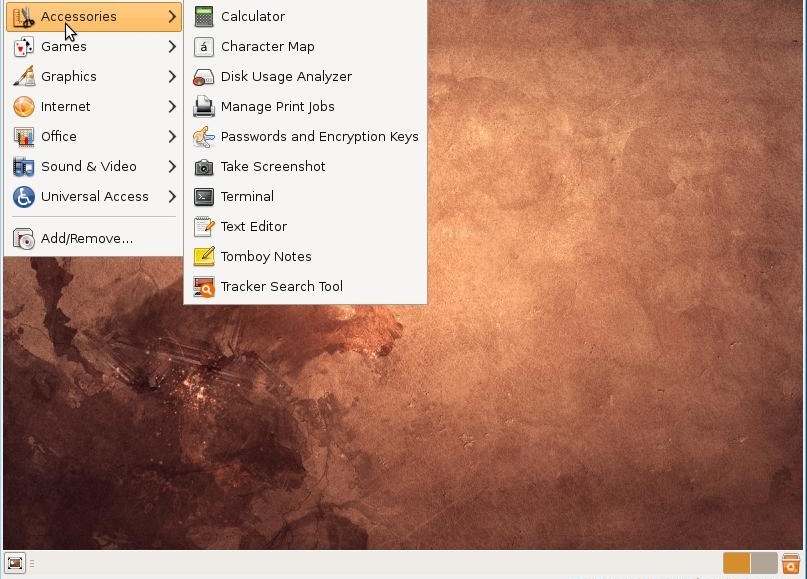Expand the Games submenu arrow
The width and height of the screenshot is (807, 579).
point(172,47)
